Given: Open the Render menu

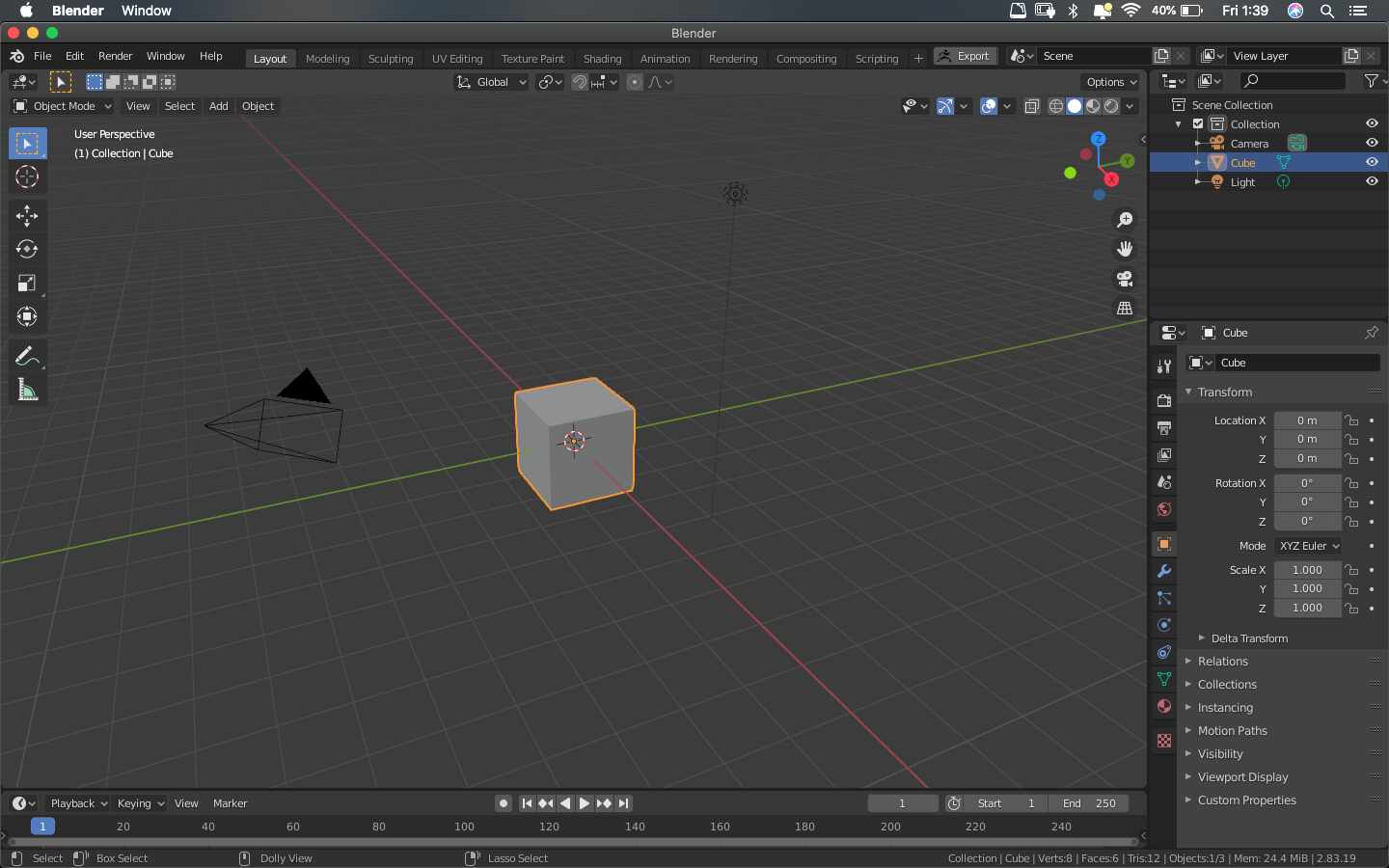Looking at the screenshot, I should [x=115, y=56].
